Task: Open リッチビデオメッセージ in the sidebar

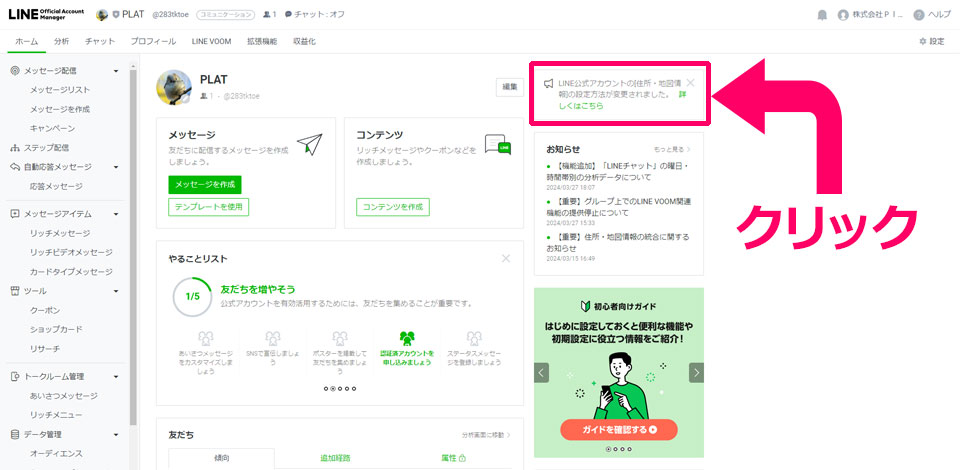Action: click(x=71, y=252)
